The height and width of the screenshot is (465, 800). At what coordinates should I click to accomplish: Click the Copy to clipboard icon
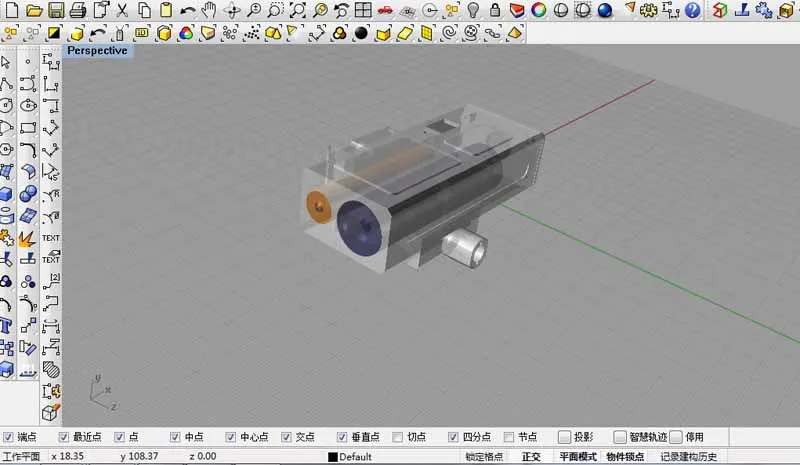144,10
